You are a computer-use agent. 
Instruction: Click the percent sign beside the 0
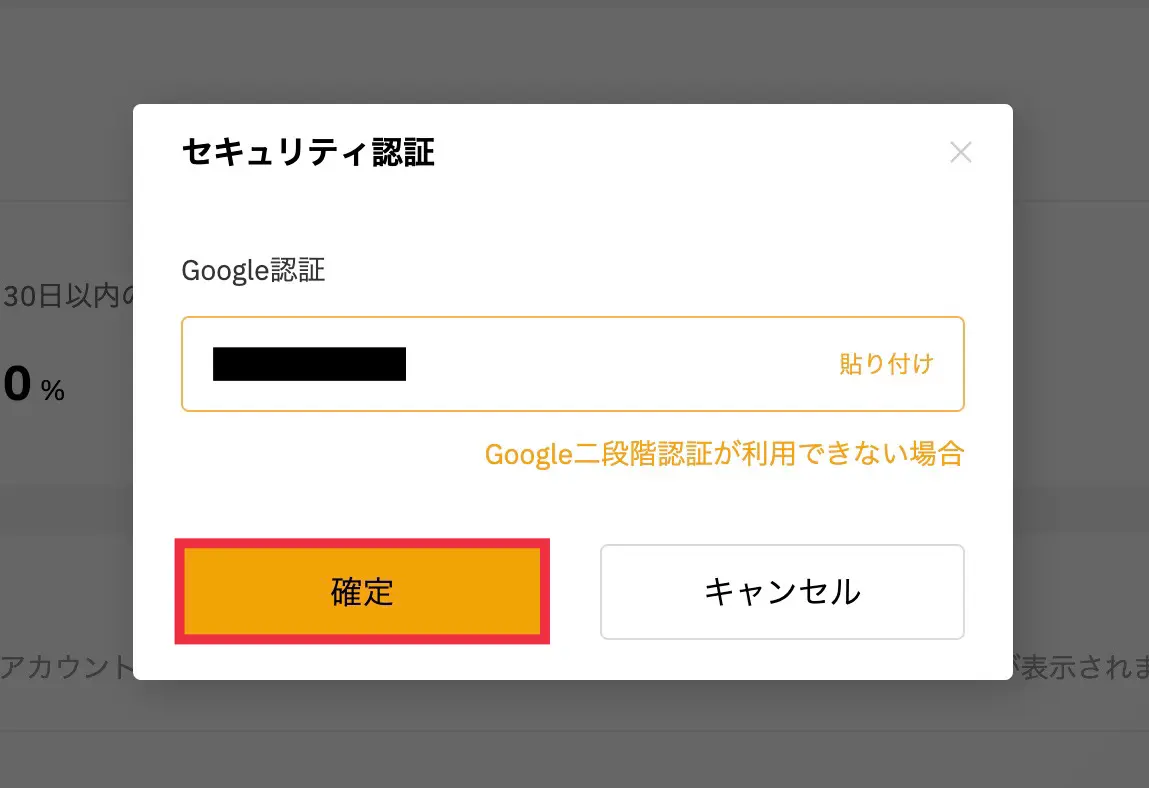click(53, 391)
